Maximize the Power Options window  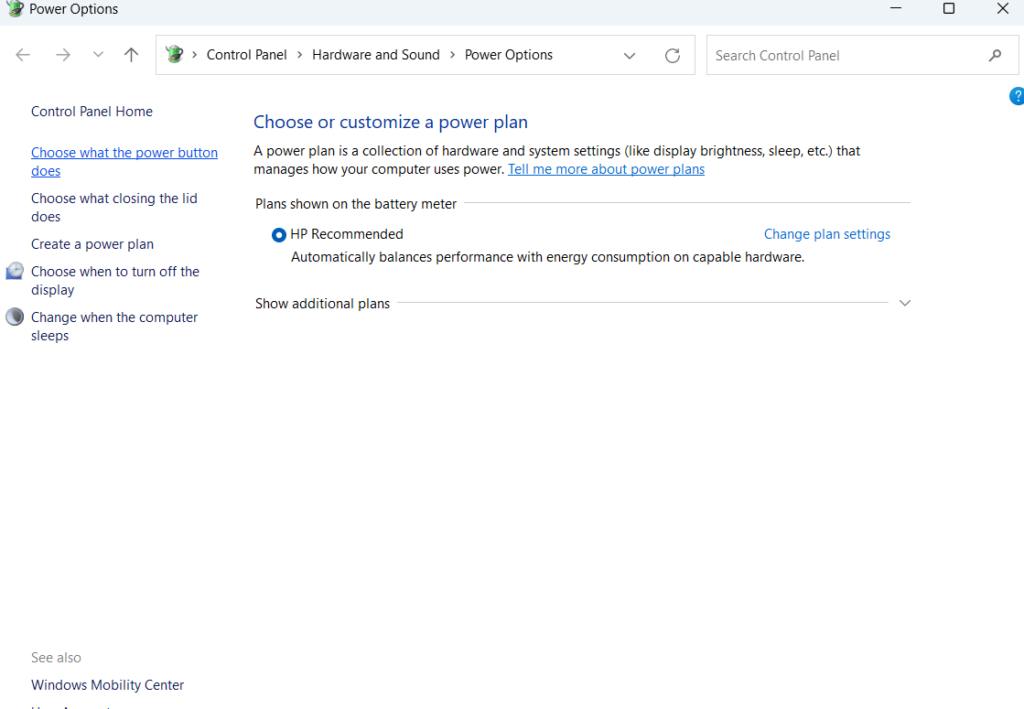pos(949,8)
